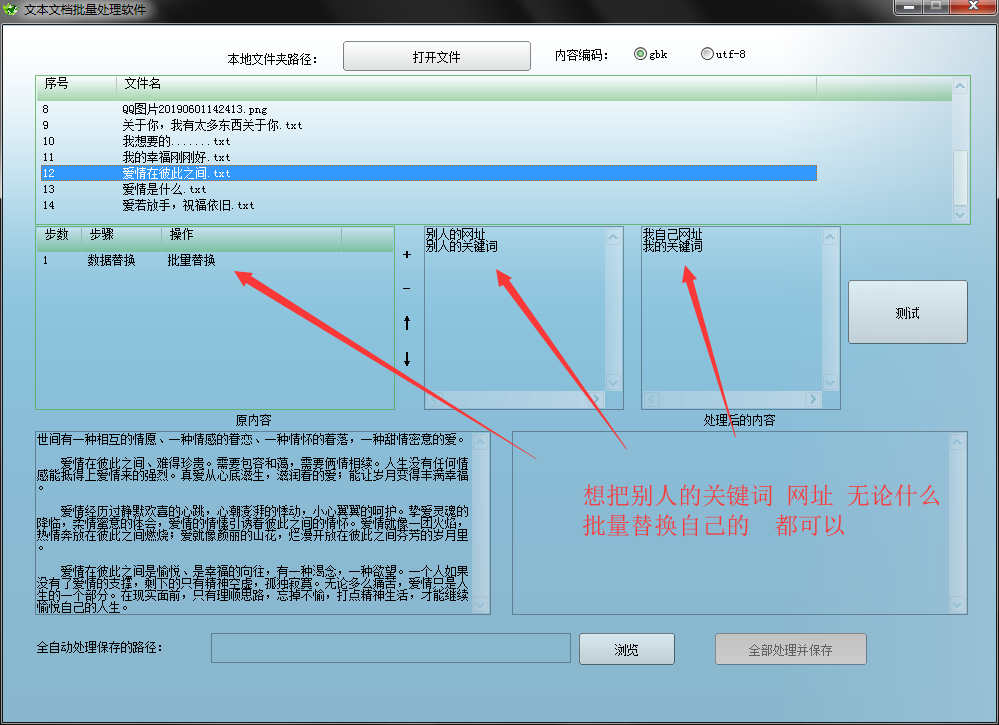999x725 pixels.
Task: Click the minus icon to remove step
Action: (406, 289)
